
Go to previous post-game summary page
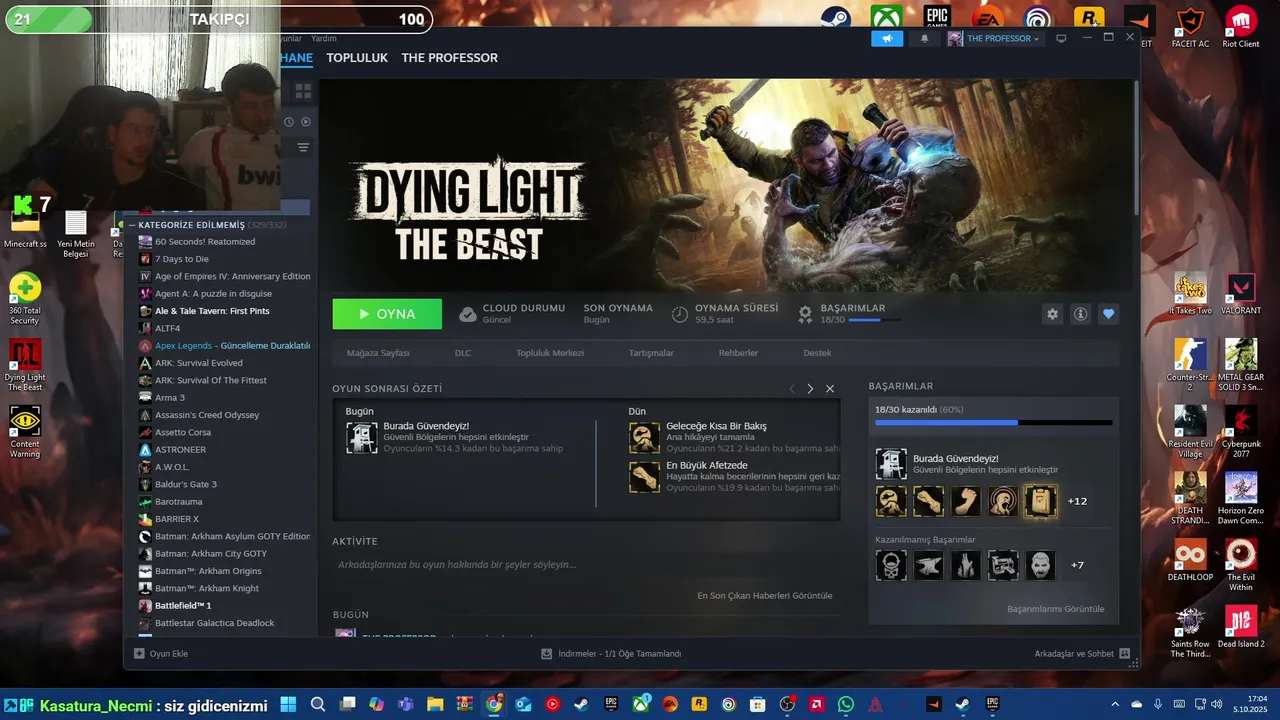coord(792,389)
